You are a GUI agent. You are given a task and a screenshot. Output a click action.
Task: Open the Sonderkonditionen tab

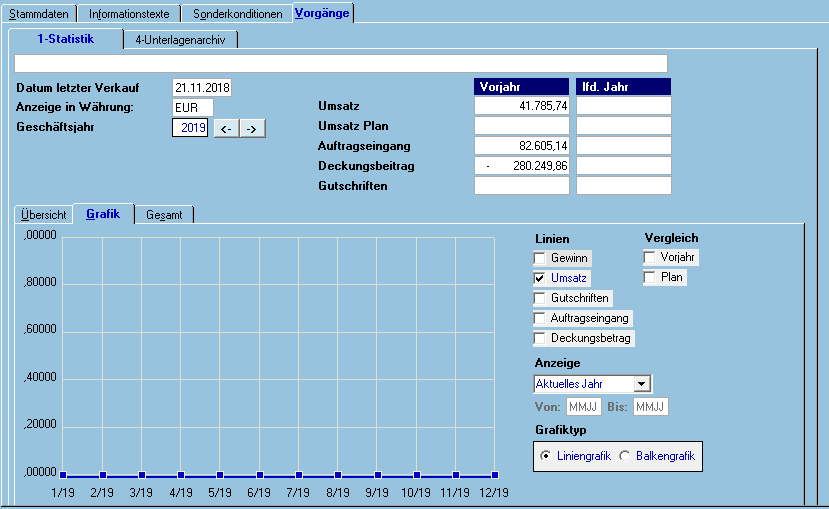click(237, 14)
